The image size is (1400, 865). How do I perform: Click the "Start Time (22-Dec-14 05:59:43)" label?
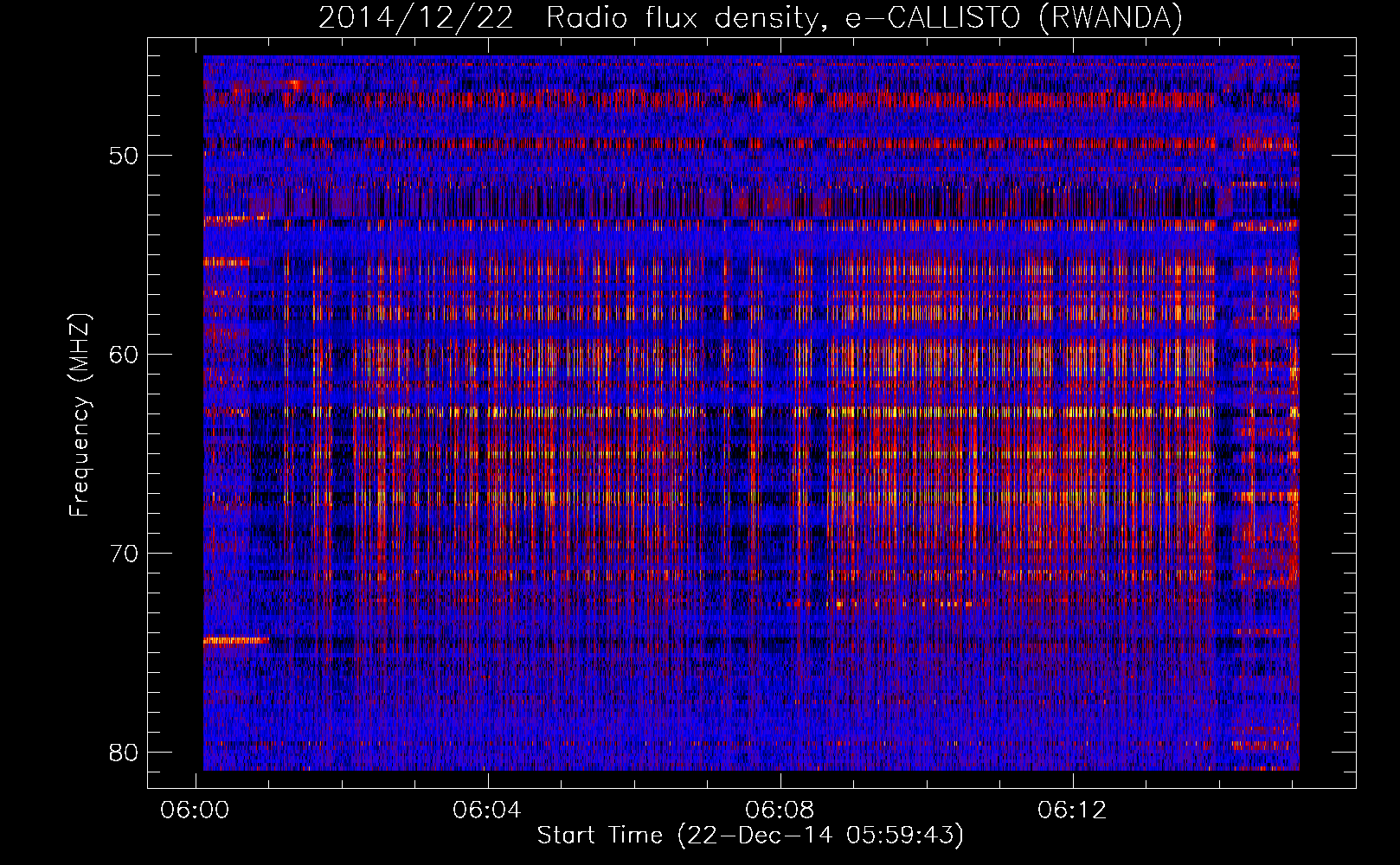pyautogui.click(x=750, y=836)
